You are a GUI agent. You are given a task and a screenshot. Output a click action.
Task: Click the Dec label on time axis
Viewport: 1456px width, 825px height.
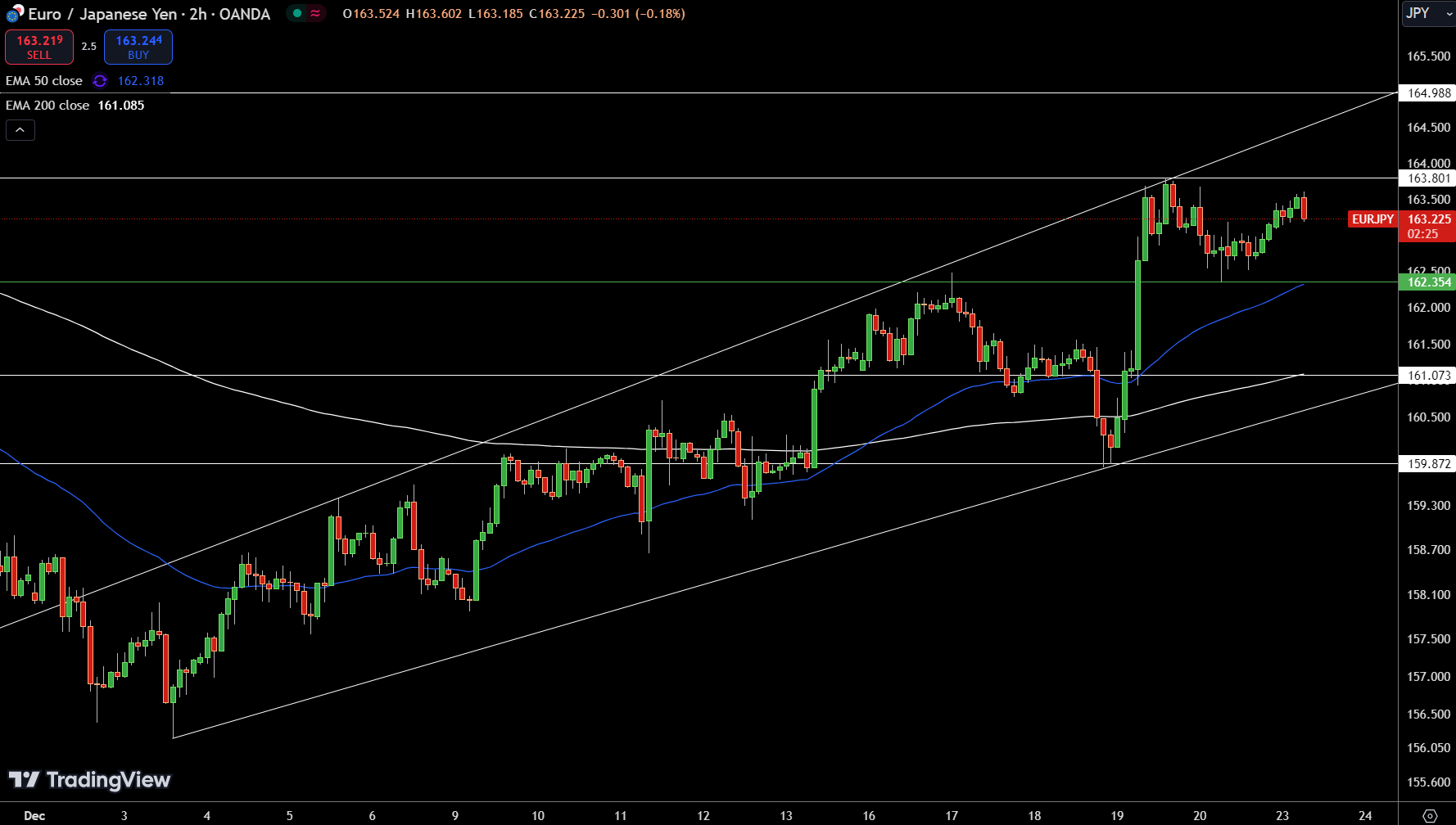(34, 816)
